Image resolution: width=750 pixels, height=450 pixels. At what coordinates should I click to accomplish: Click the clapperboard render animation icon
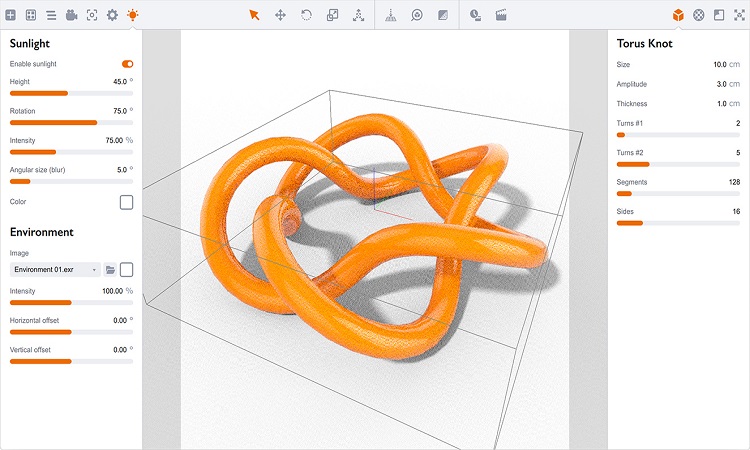tap(501, 15)
